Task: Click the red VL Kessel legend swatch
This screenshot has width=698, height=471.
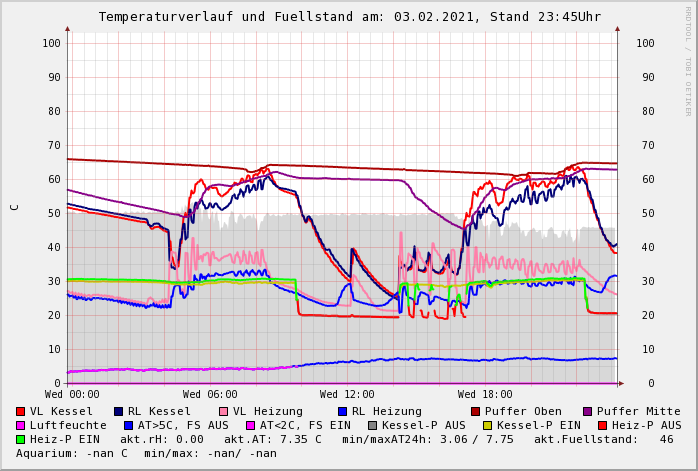Action: (21, 412)
